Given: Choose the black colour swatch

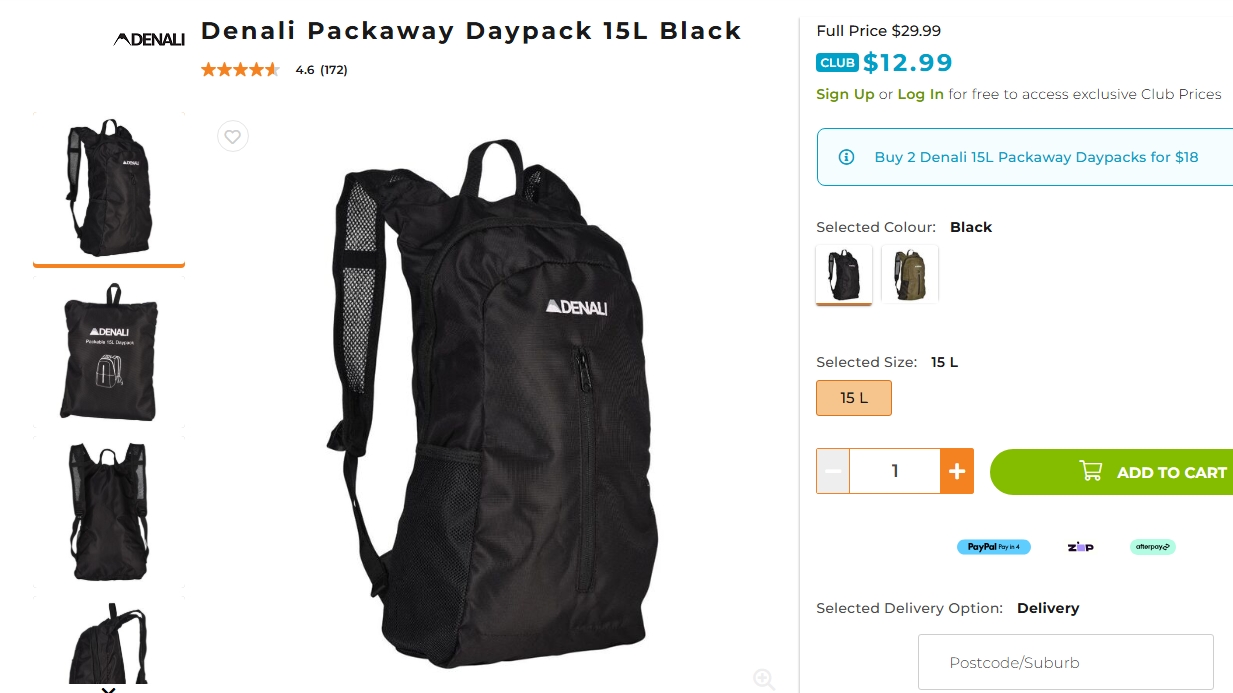Looking at the screenshot, I should pos(844,274).
